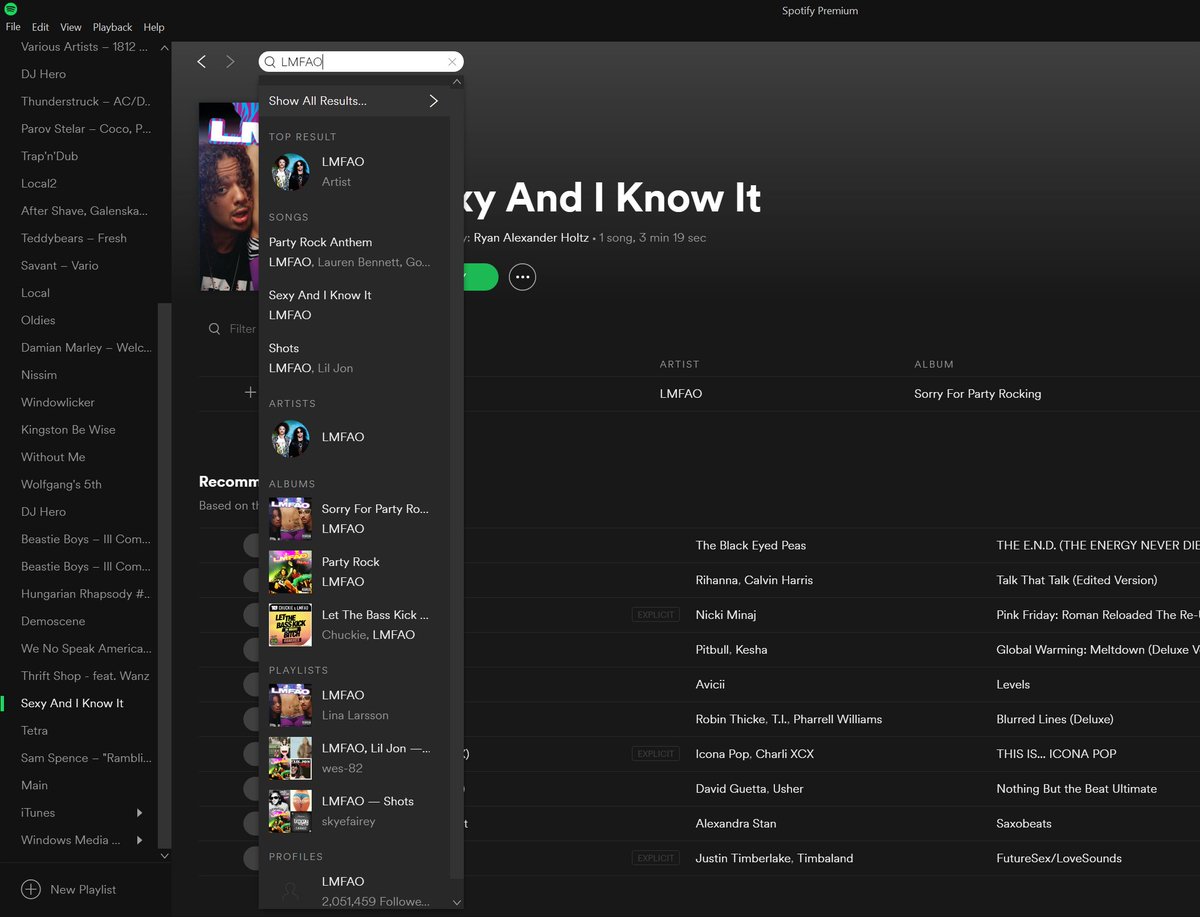Open the Let The Bass Kick album cover

290,625
